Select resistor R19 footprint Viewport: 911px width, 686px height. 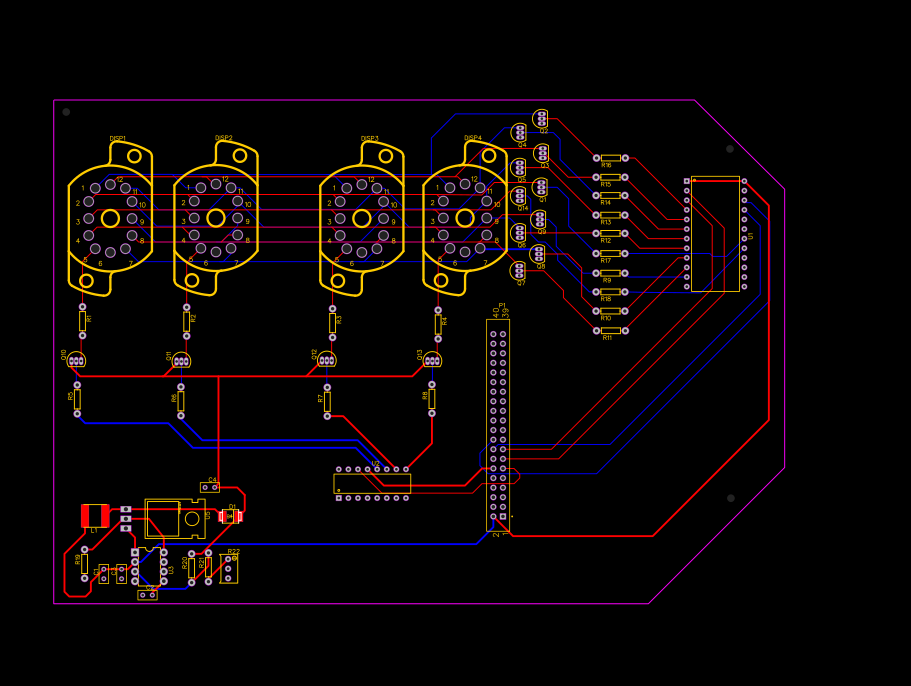point(84,563)
